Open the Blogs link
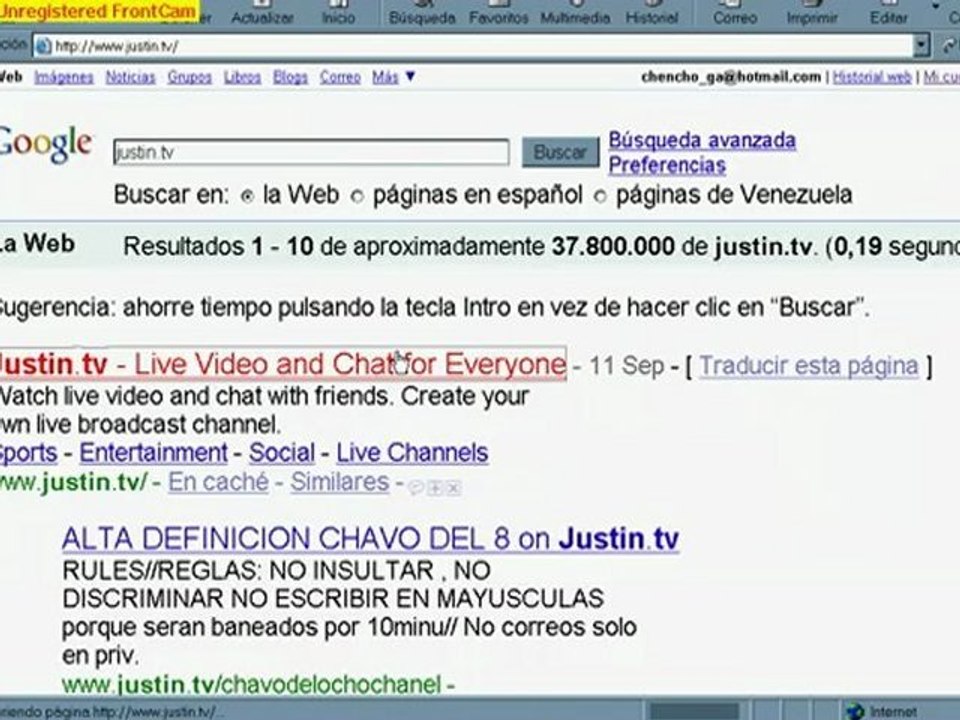Image resolution: width=960 pixels, height=720 pixels. [x=290, y=77]
